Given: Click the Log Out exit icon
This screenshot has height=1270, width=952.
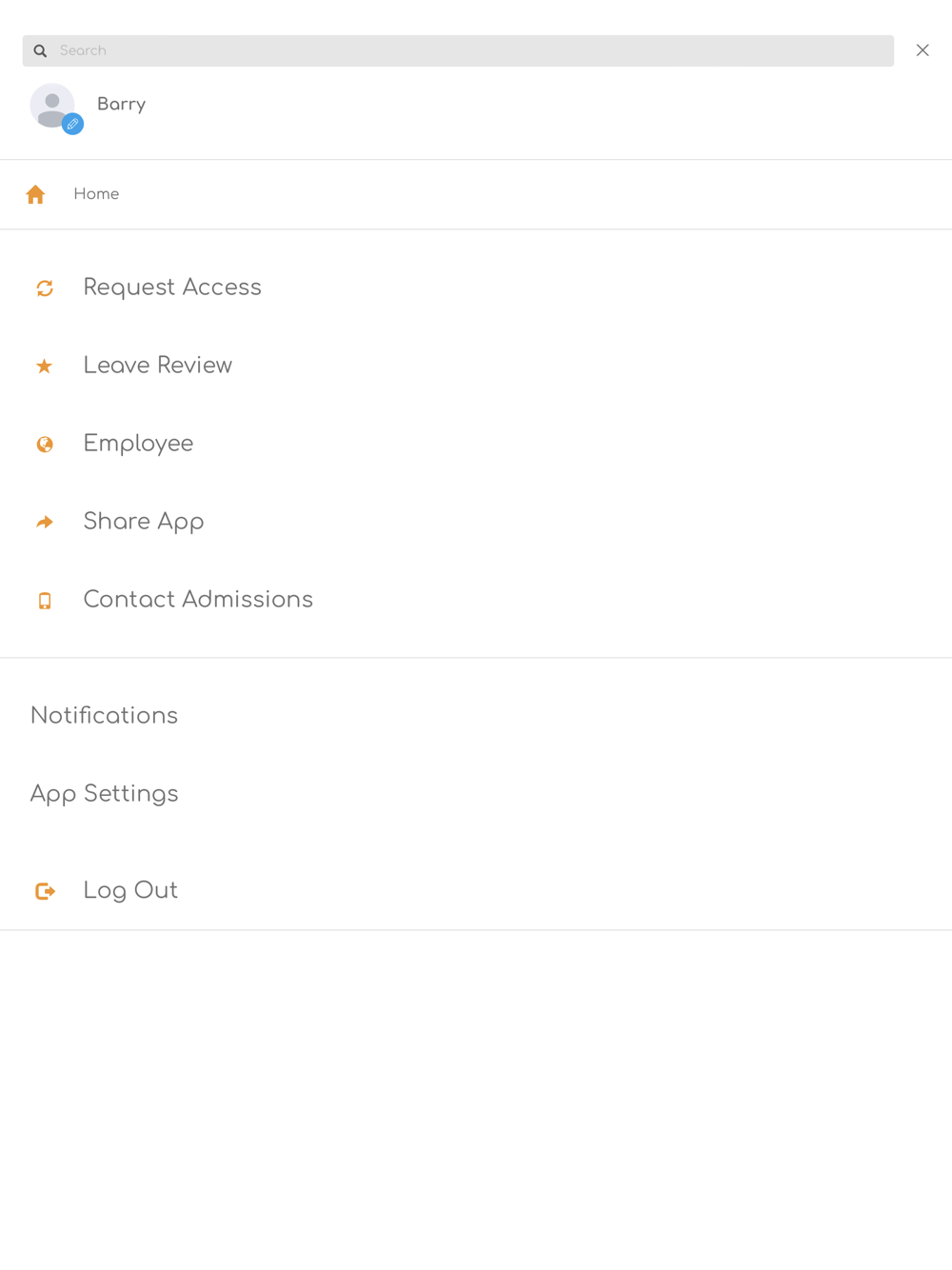Looking at the screenshot, I should click(x=45, y=892).
